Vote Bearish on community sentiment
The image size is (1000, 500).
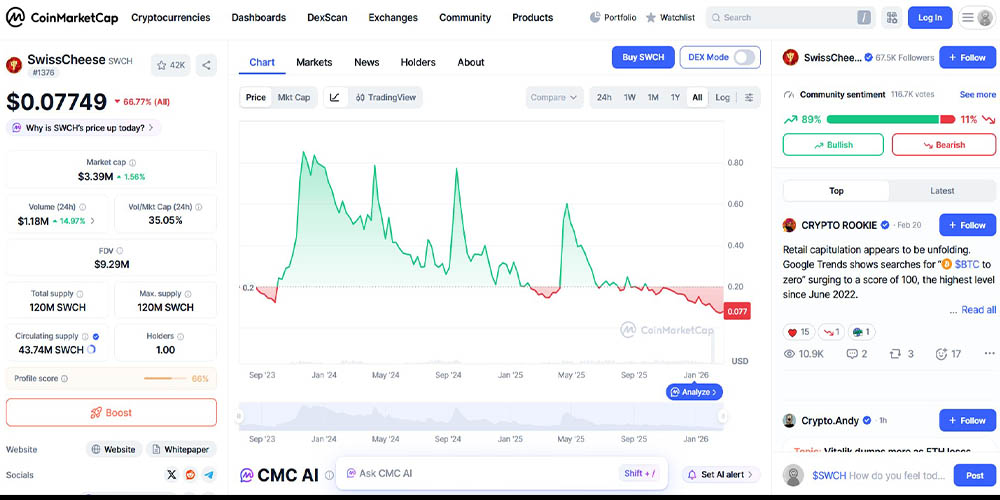944,145
